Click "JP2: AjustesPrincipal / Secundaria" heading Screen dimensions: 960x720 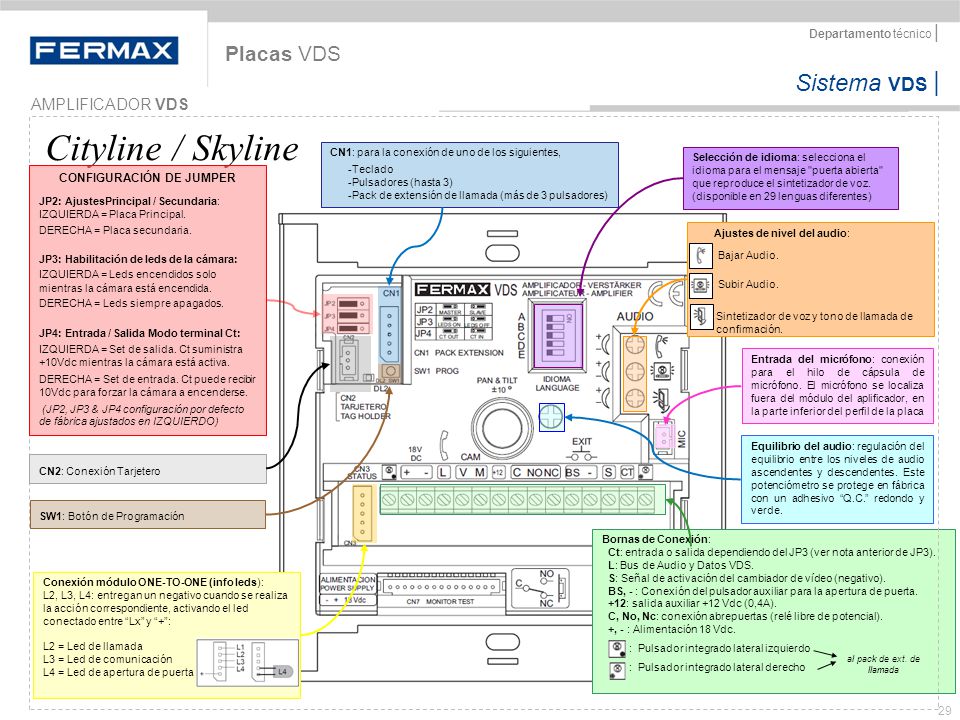tap(129, 201)
